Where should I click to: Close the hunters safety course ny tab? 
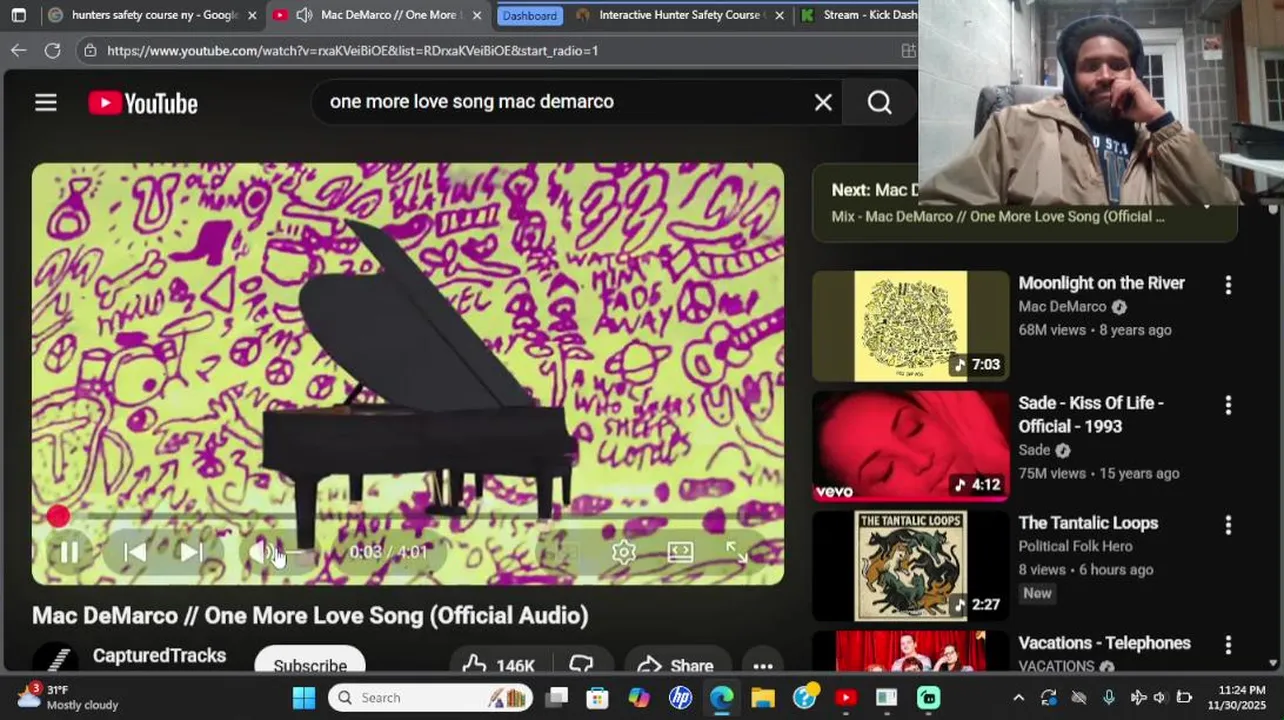[x=252, y=15]
